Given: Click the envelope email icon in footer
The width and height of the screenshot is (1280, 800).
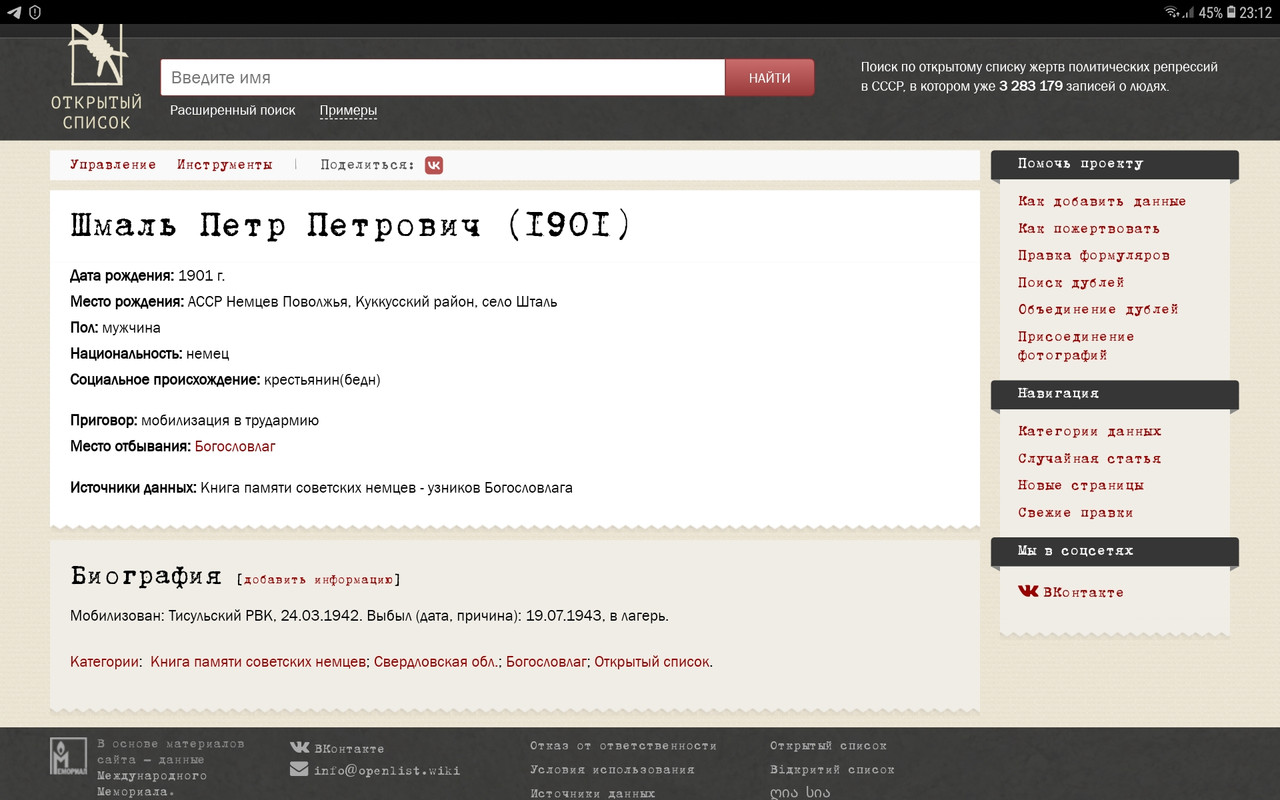Looking at the screenshot, I should (x=299, y=770).
